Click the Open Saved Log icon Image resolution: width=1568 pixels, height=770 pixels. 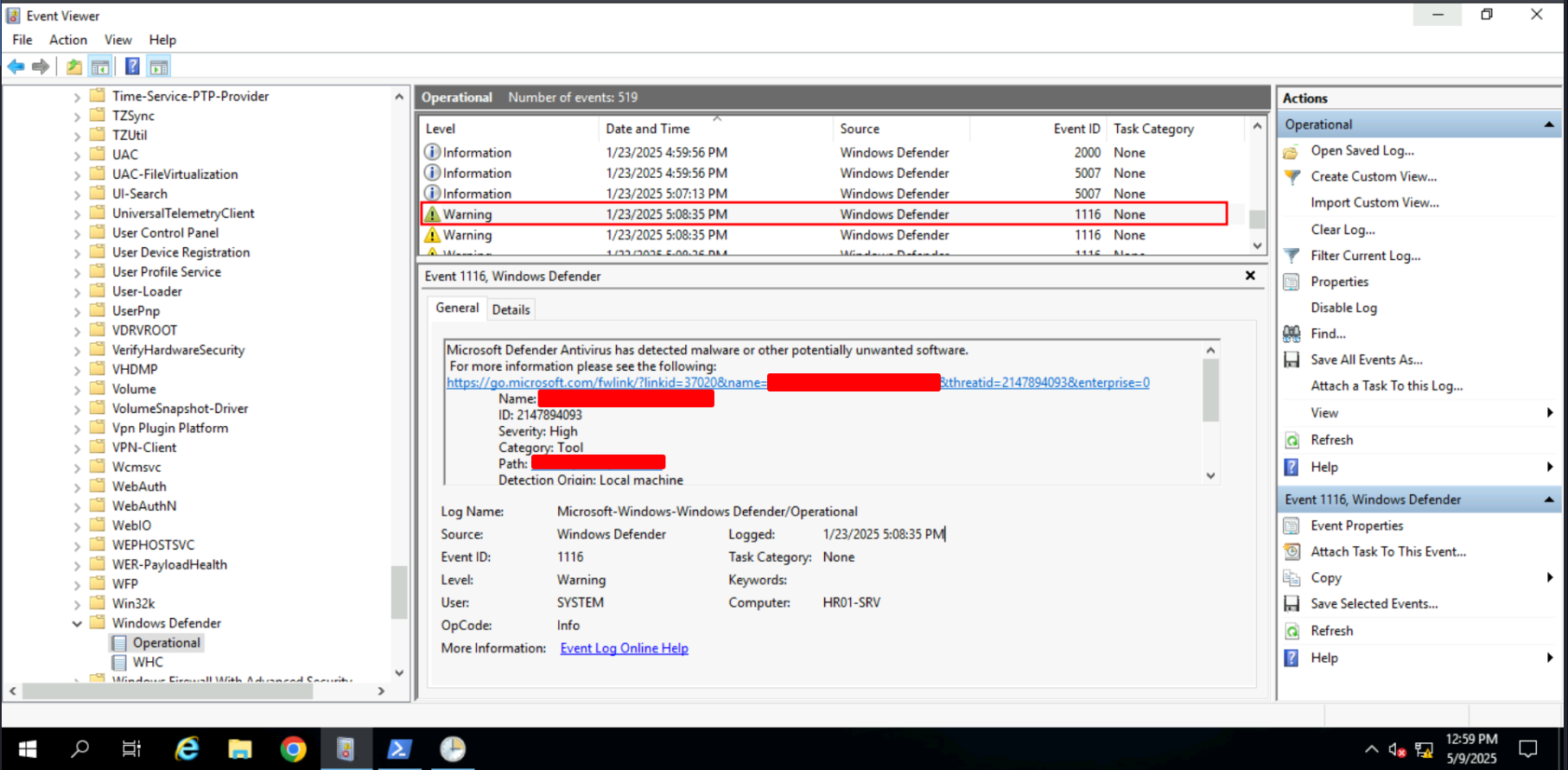pyautogui.click(x=1292, y=151)
